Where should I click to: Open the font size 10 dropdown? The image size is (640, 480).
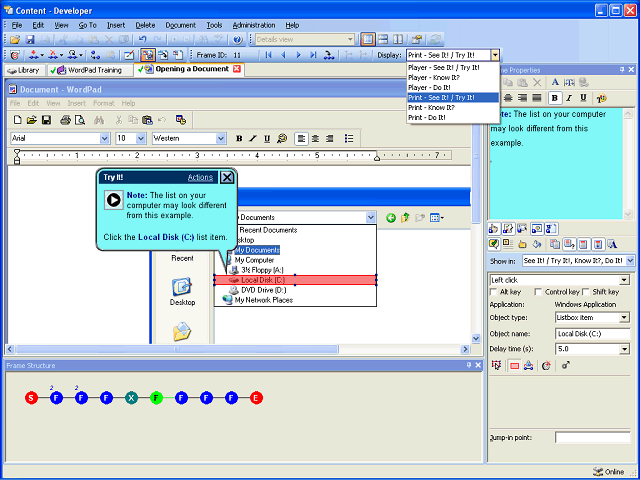[141, 138]
